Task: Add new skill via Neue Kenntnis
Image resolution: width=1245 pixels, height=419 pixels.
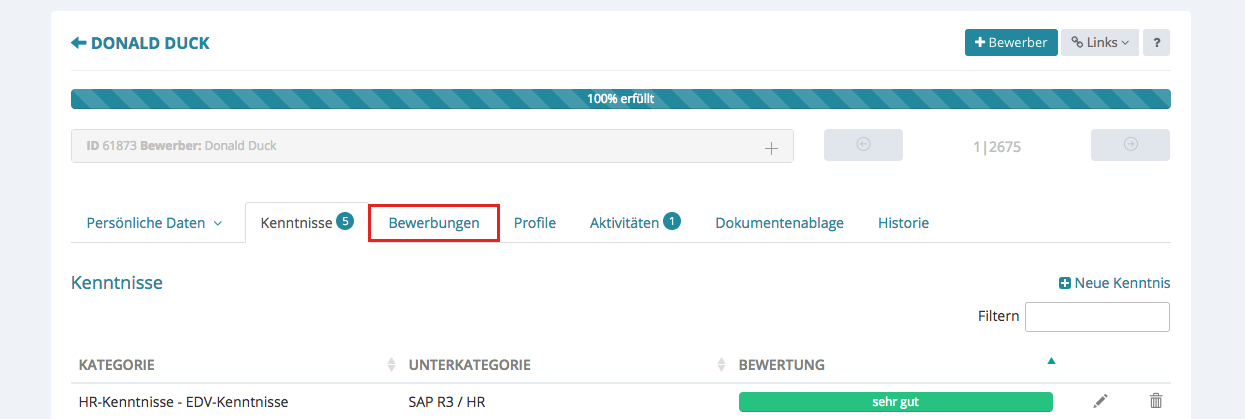Action: [x=1114, y=283]
